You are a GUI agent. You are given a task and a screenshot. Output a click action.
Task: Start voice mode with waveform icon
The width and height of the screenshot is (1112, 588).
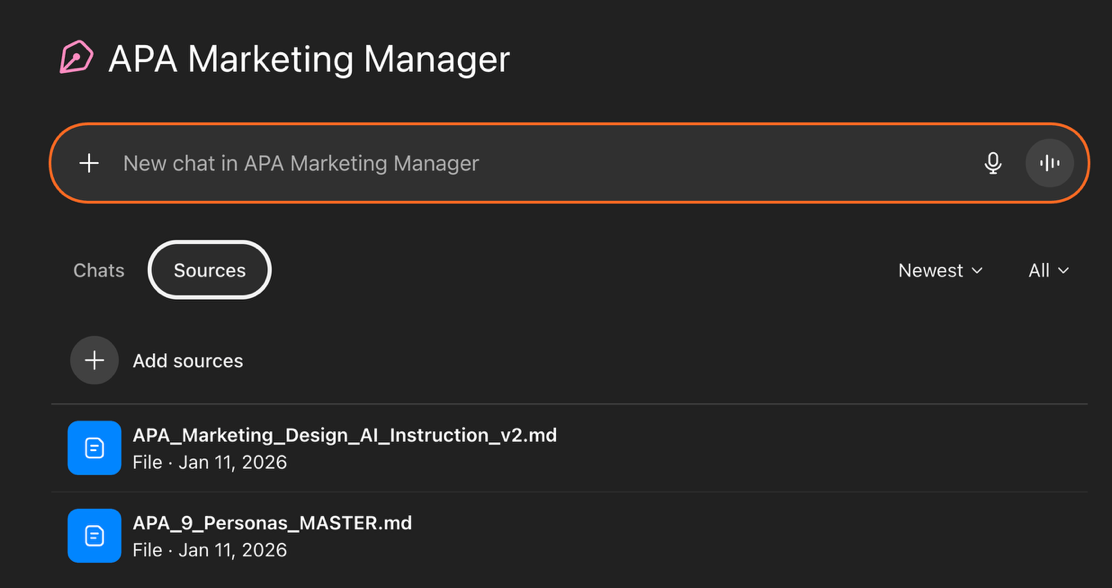pos(1049,163)
